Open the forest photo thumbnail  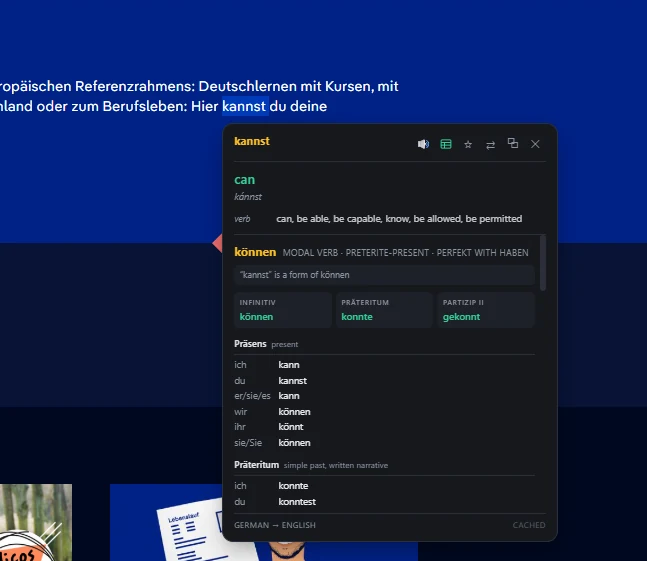pos(35,522)
